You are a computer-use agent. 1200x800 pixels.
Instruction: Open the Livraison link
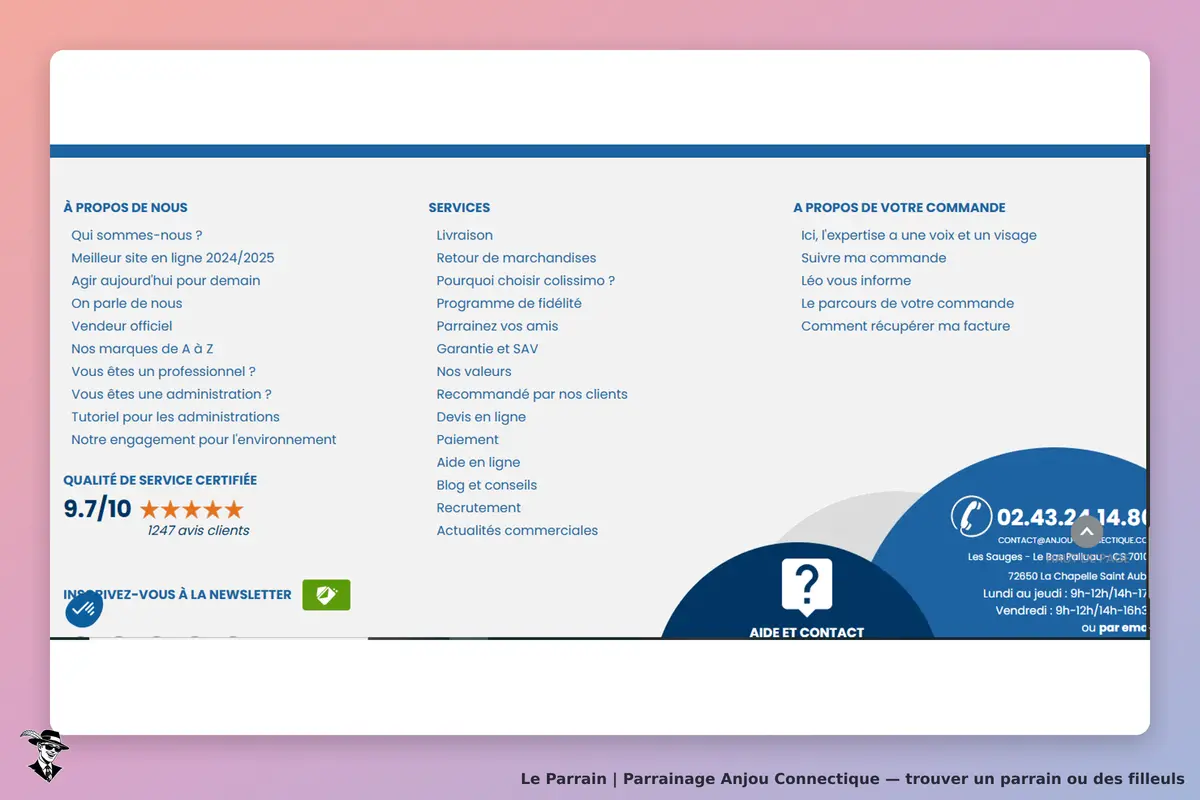click(x=465, y=235)
